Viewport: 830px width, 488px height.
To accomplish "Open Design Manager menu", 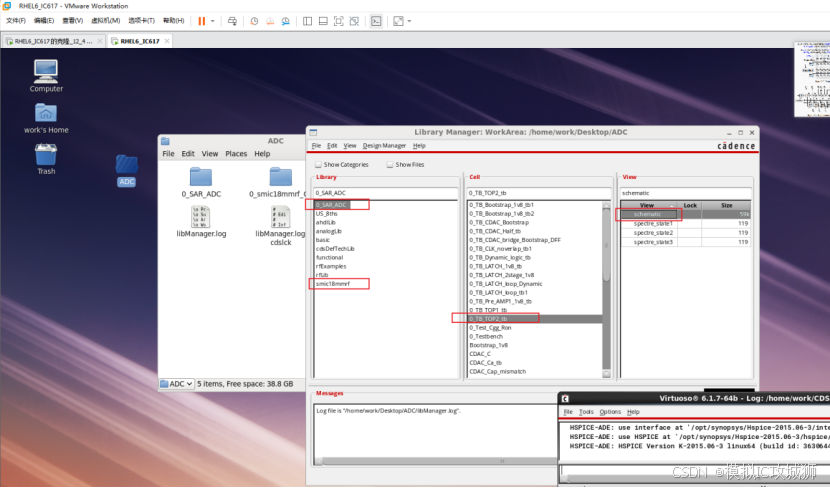I will coord(384,146).
